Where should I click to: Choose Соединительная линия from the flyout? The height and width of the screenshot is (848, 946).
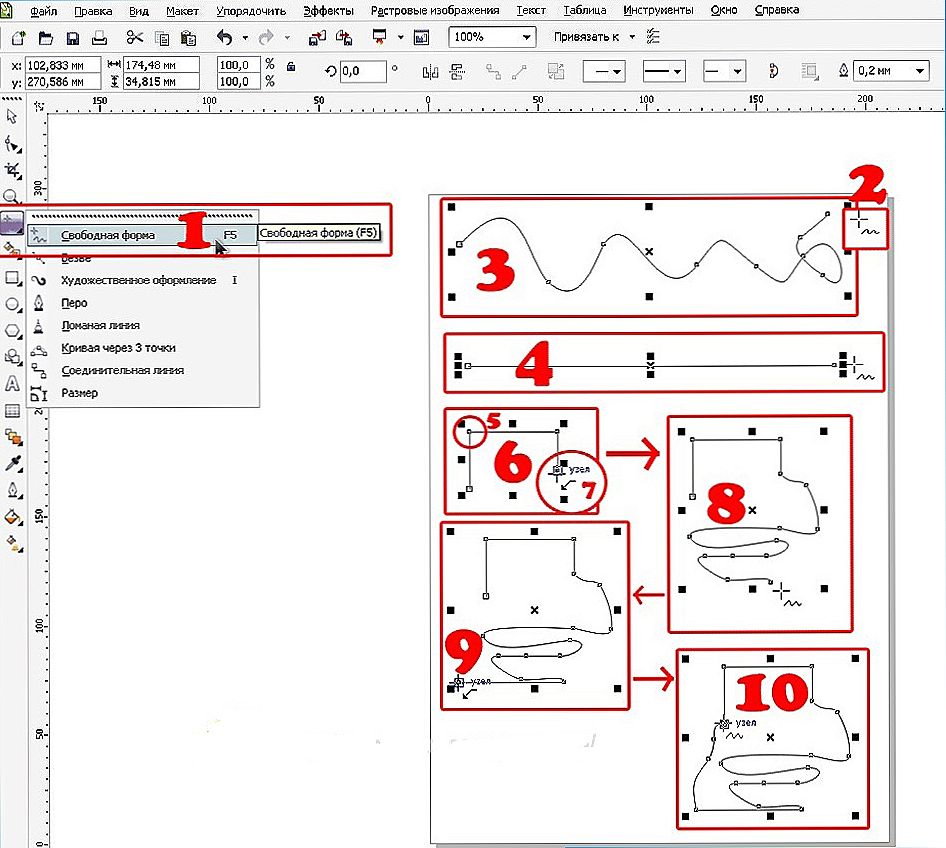[x=142, y=370]
